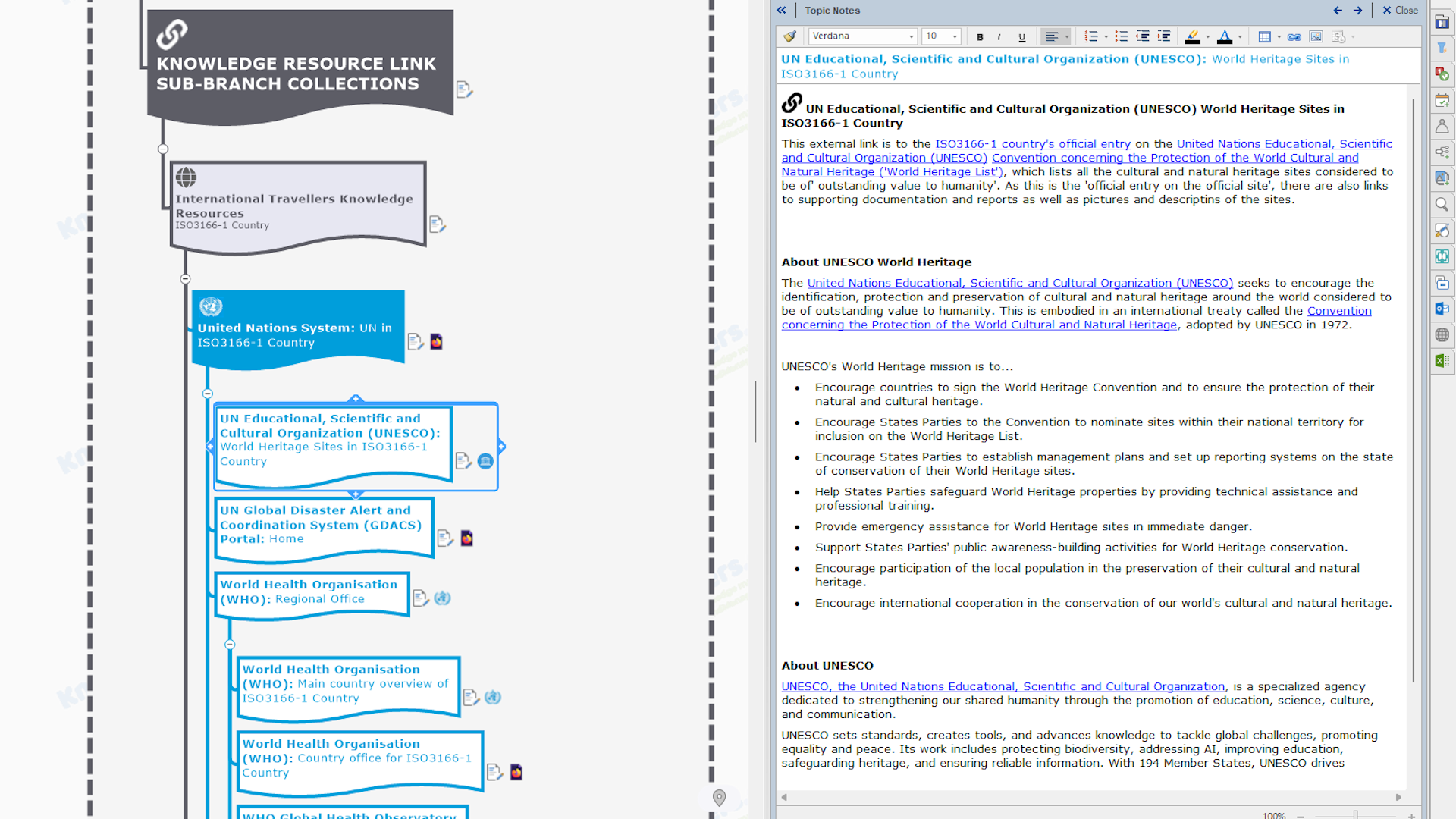Select UN Global Disaster Alert GDACS topic
This screenshot has width=1456, height=819.
[x=323, y=525]
